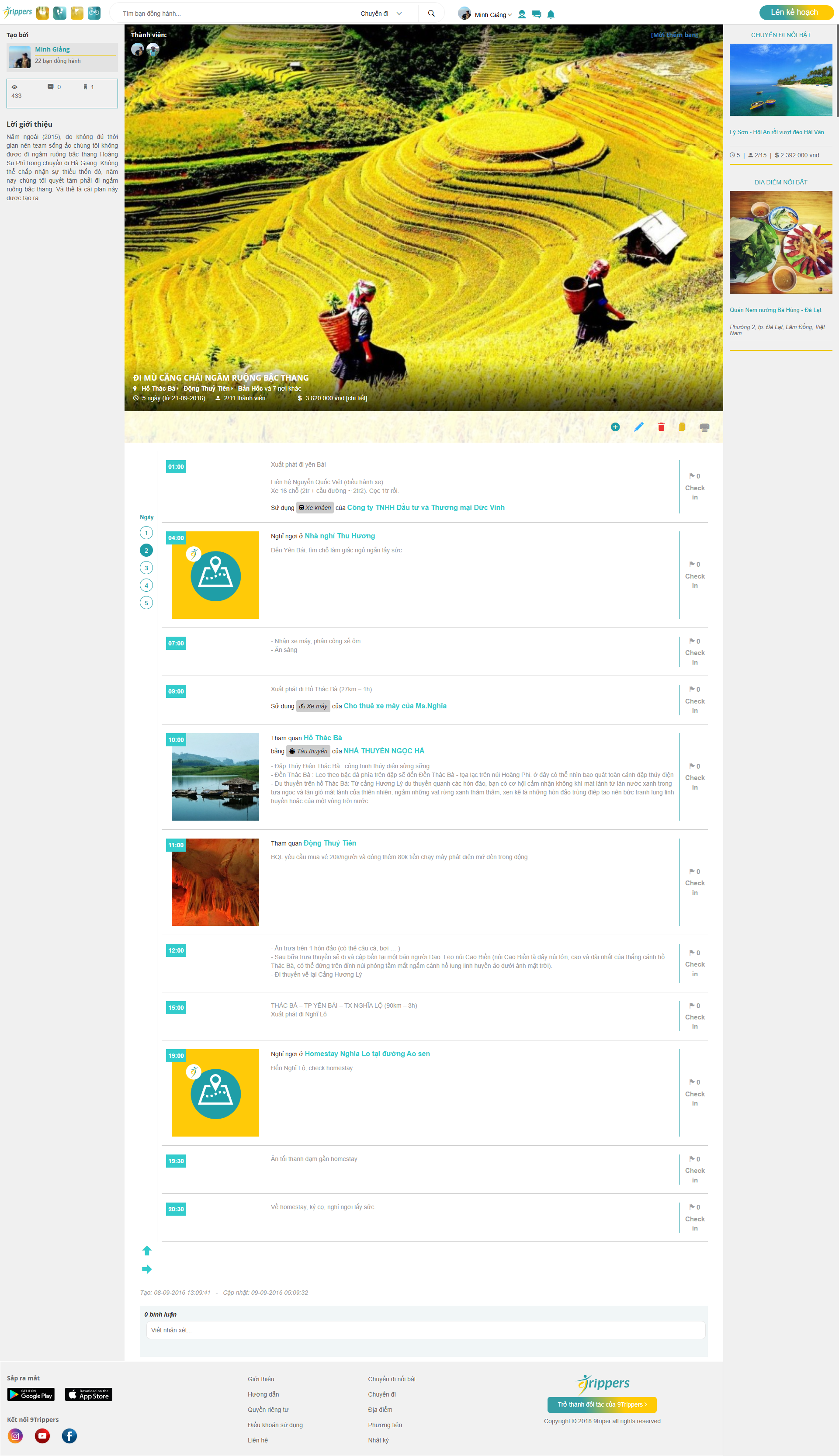The image size is (839, 1456).
Task: Select day 5 in Ngày selector
Action: point(146,603)
